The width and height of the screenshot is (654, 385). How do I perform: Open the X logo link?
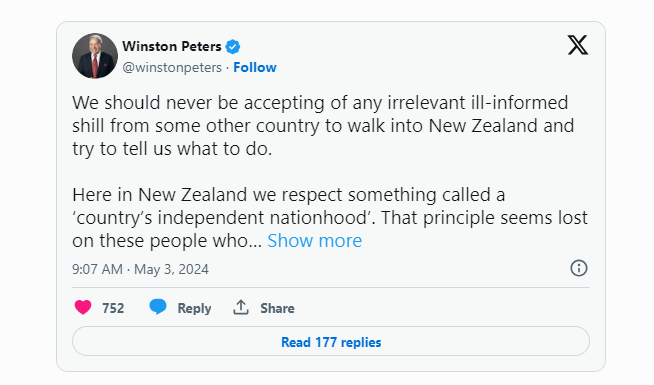pyautogui.click(x=578, y=45)
